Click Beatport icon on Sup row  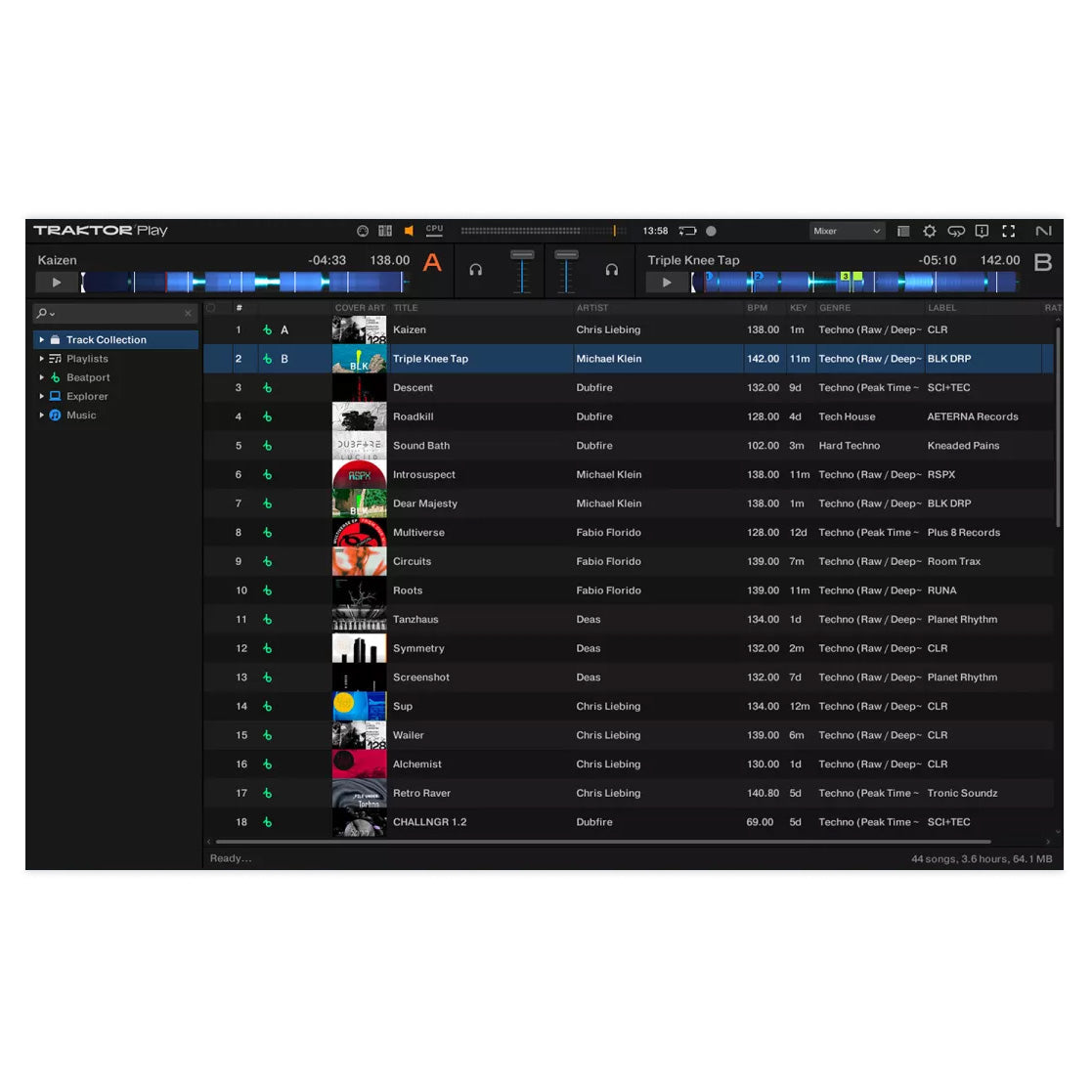(x=268, y=706)
